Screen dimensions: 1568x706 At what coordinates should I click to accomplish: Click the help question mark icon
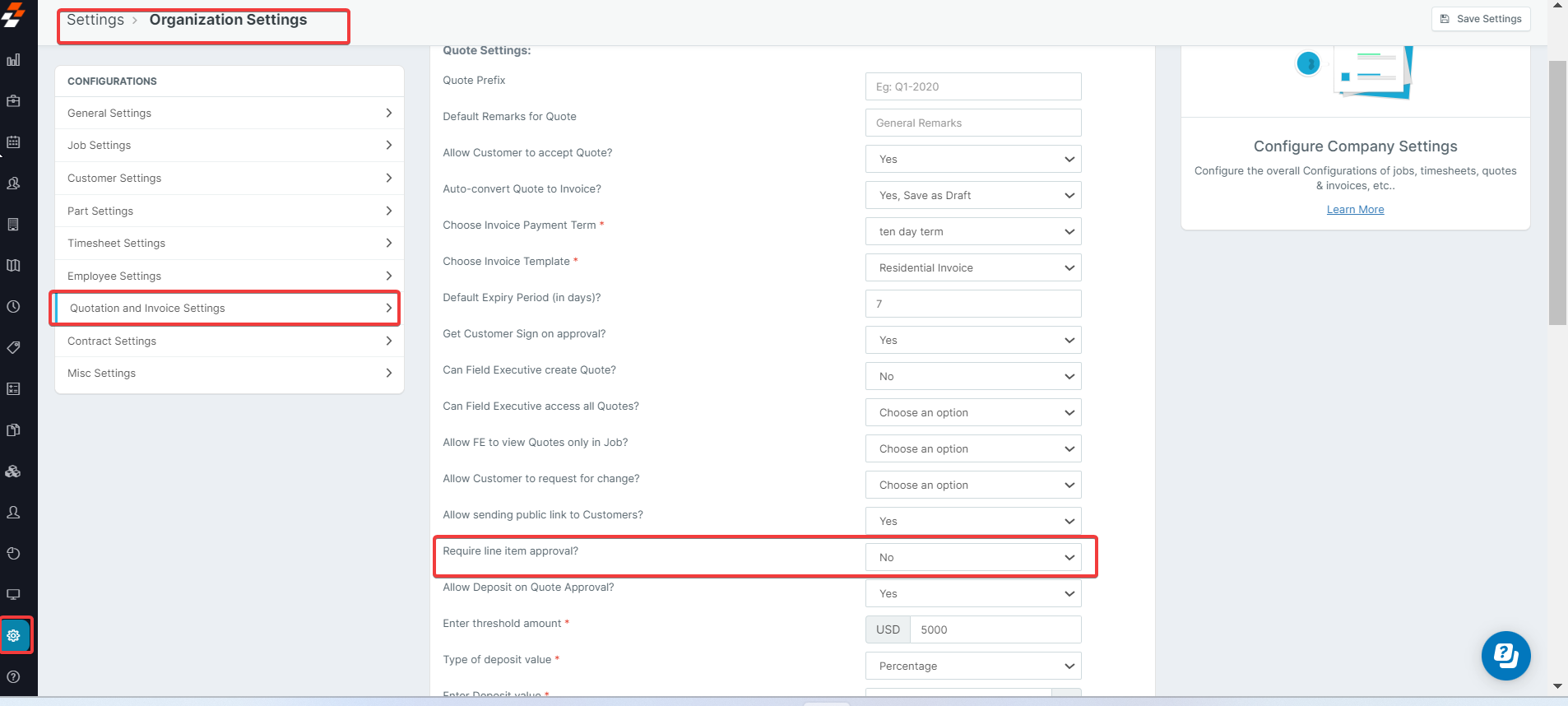coord(13,677)
